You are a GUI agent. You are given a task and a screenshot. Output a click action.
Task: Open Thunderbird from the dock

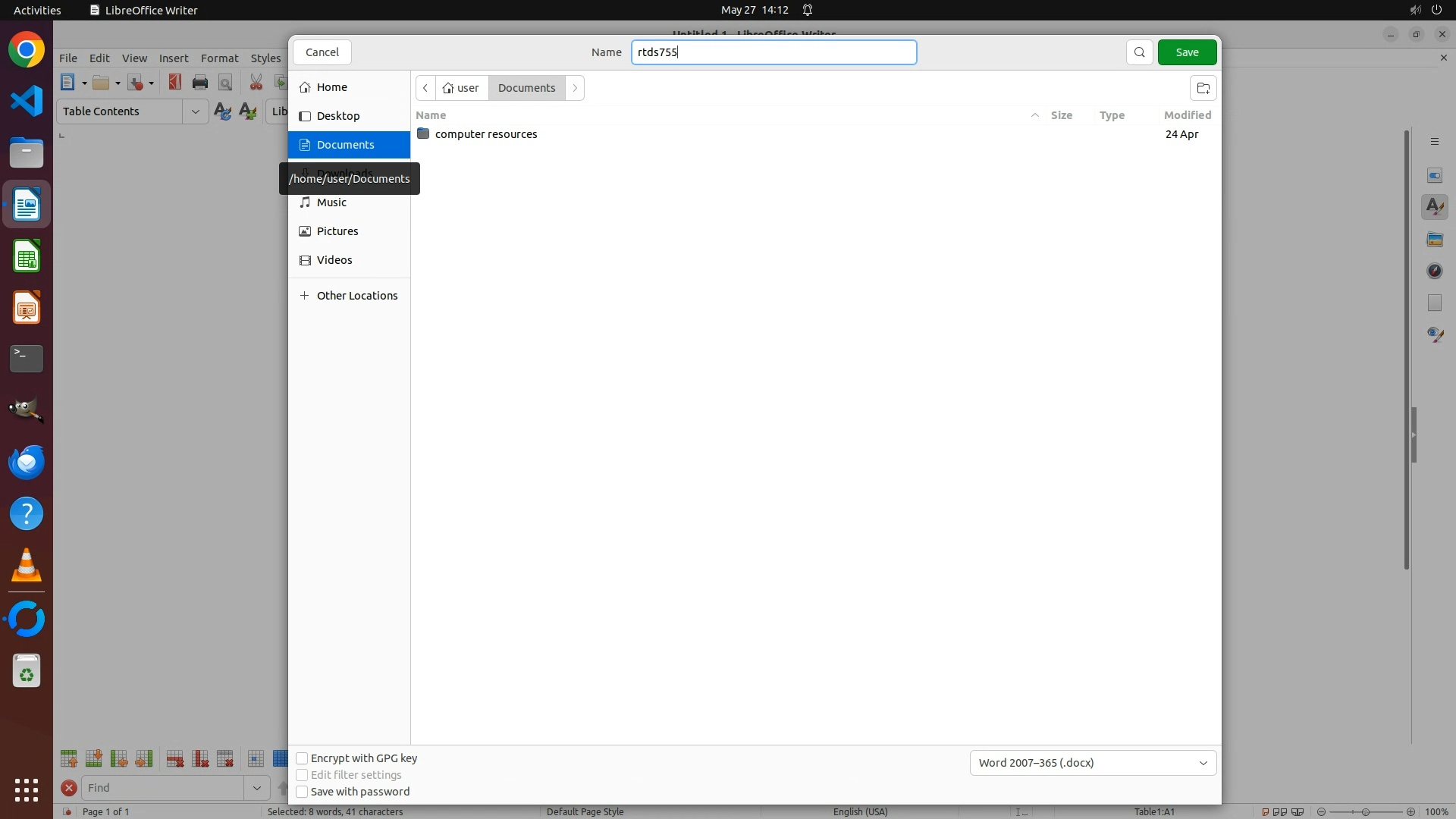[27, 462]
